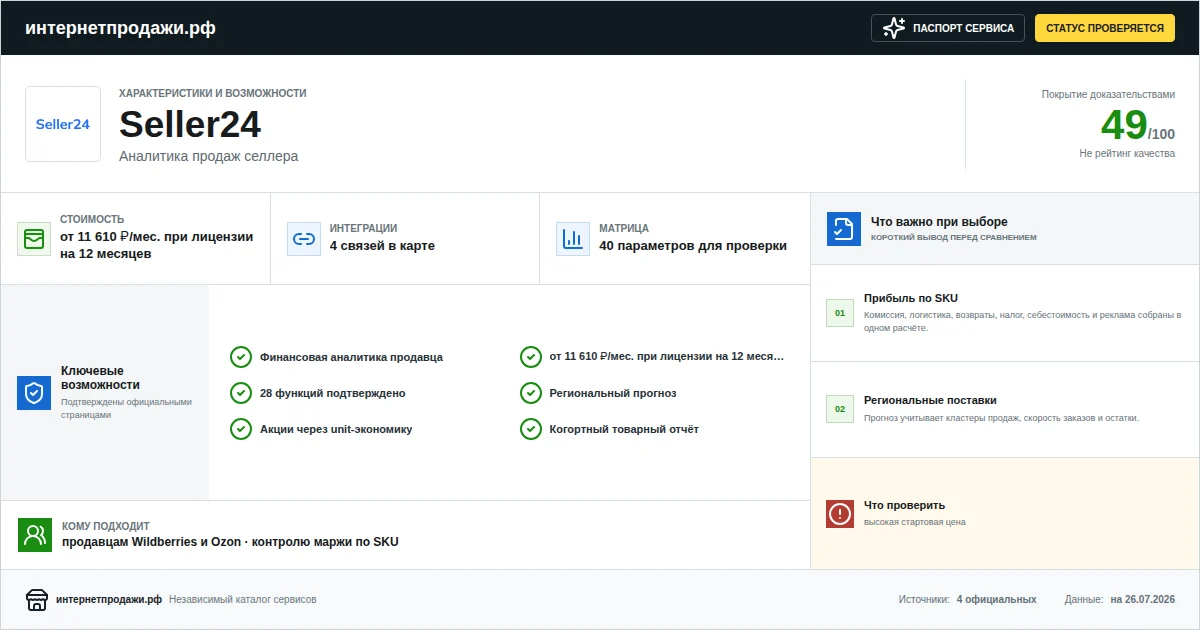1200x630 pixels.
Task: Click the 4 связей в карте text
Action: click(x=382, y=246)
